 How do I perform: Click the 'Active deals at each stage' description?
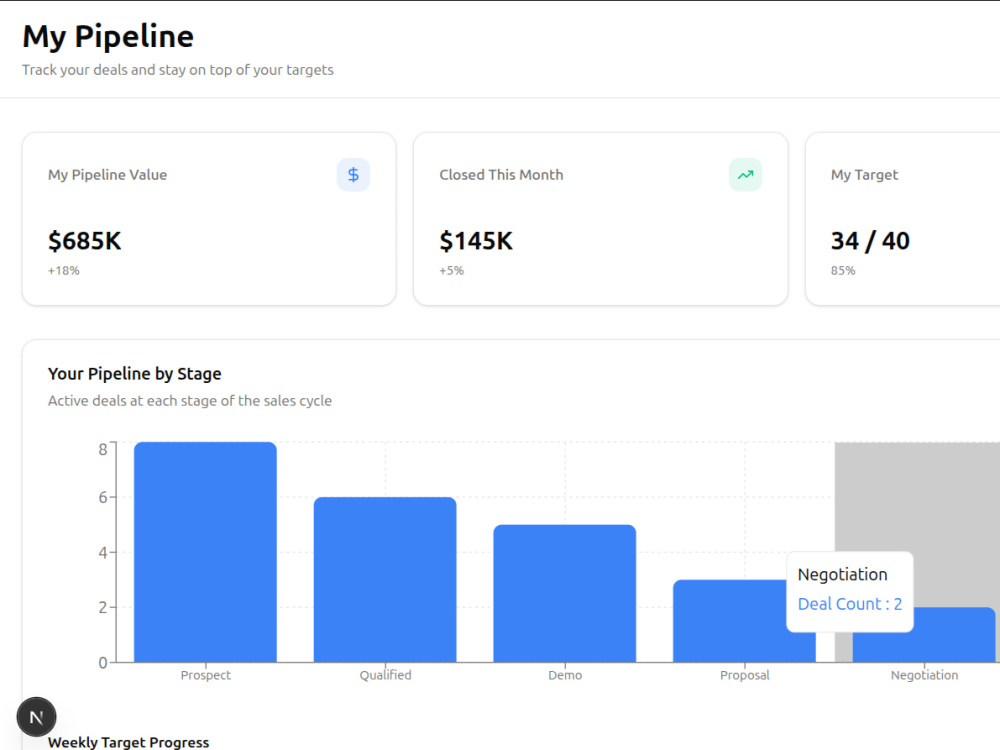190,401
